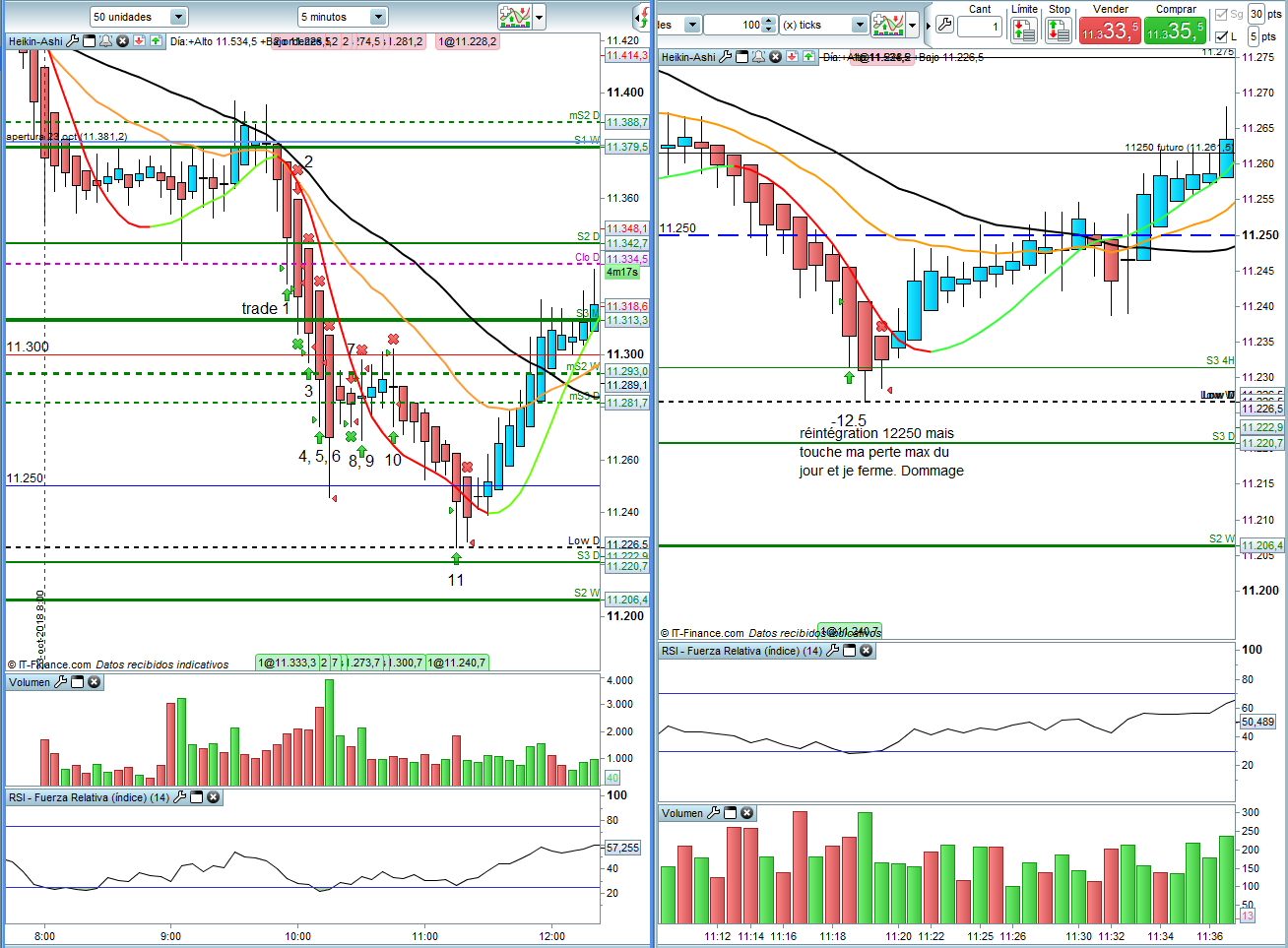The image size is (1288, 948).
Task: Place a Stop order using its icon
Action: 1059,31
